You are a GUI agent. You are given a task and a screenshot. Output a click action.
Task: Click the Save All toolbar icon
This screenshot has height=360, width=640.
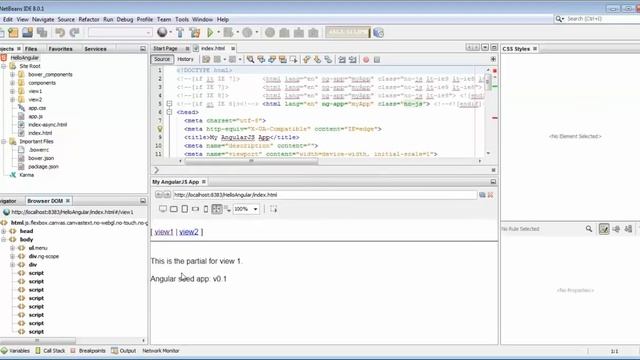(42, 33)
